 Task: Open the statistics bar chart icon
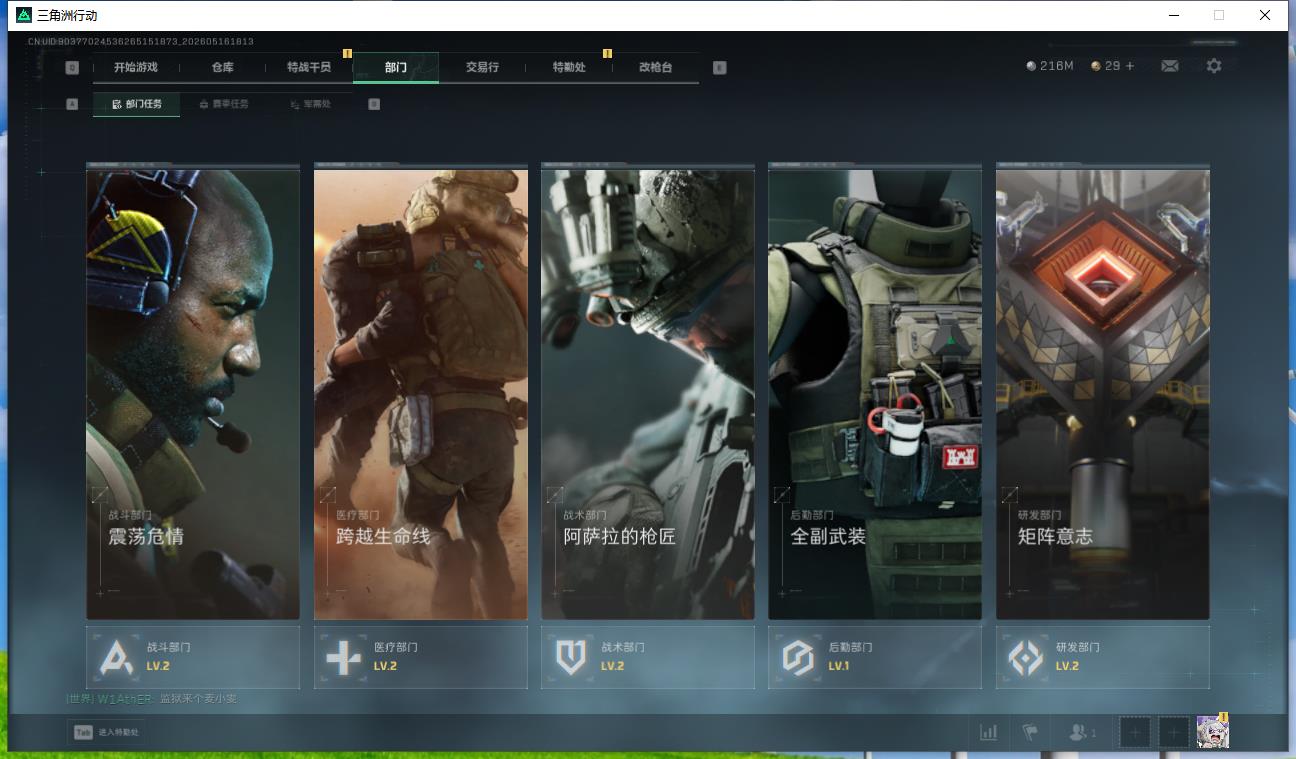989,733
